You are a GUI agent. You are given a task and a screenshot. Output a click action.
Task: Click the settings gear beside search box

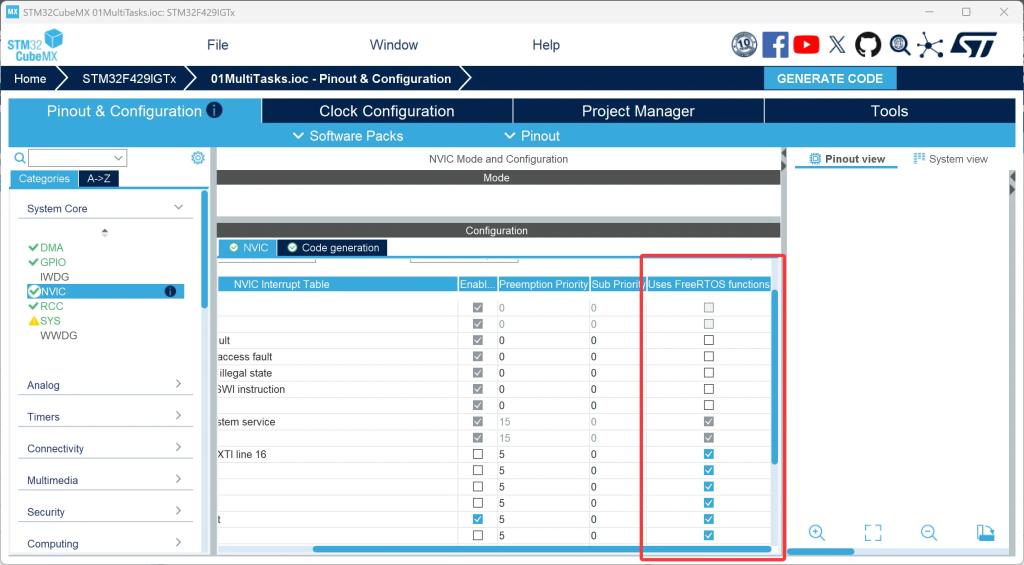click(198, 158)
